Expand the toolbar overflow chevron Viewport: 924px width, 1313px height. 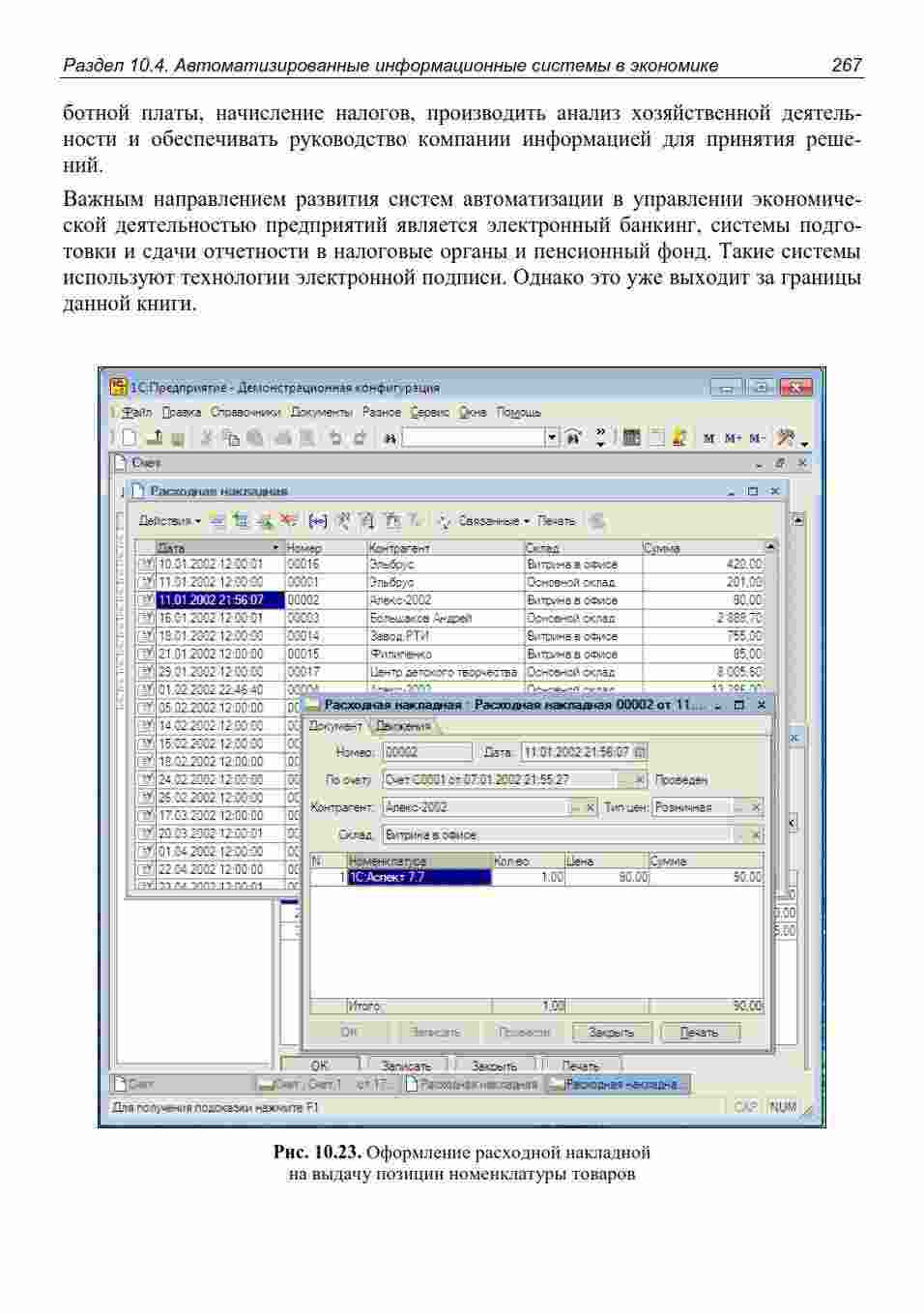600,438
